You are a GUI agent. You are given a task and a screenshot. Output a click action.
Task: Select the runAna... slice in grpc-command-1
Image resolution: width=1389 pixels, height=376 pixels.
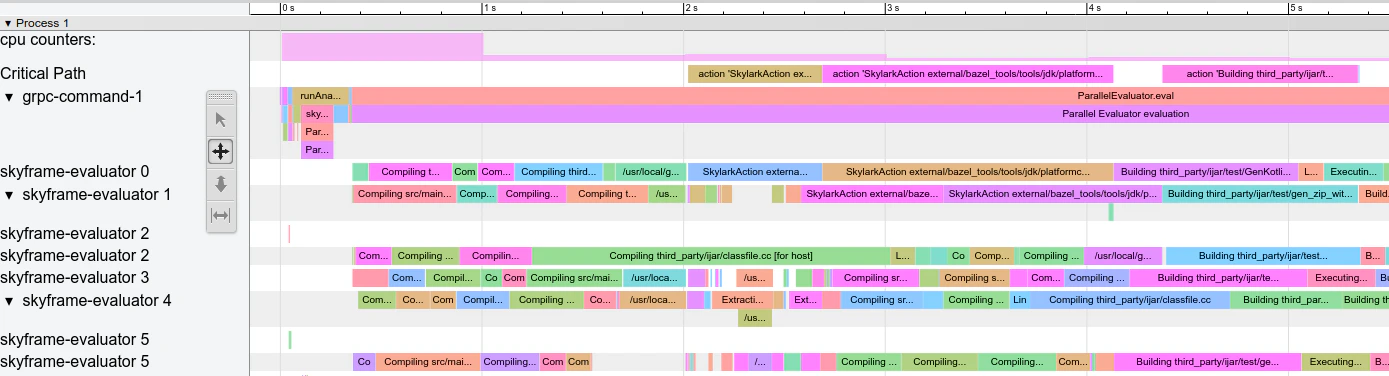tap(320, 96)
